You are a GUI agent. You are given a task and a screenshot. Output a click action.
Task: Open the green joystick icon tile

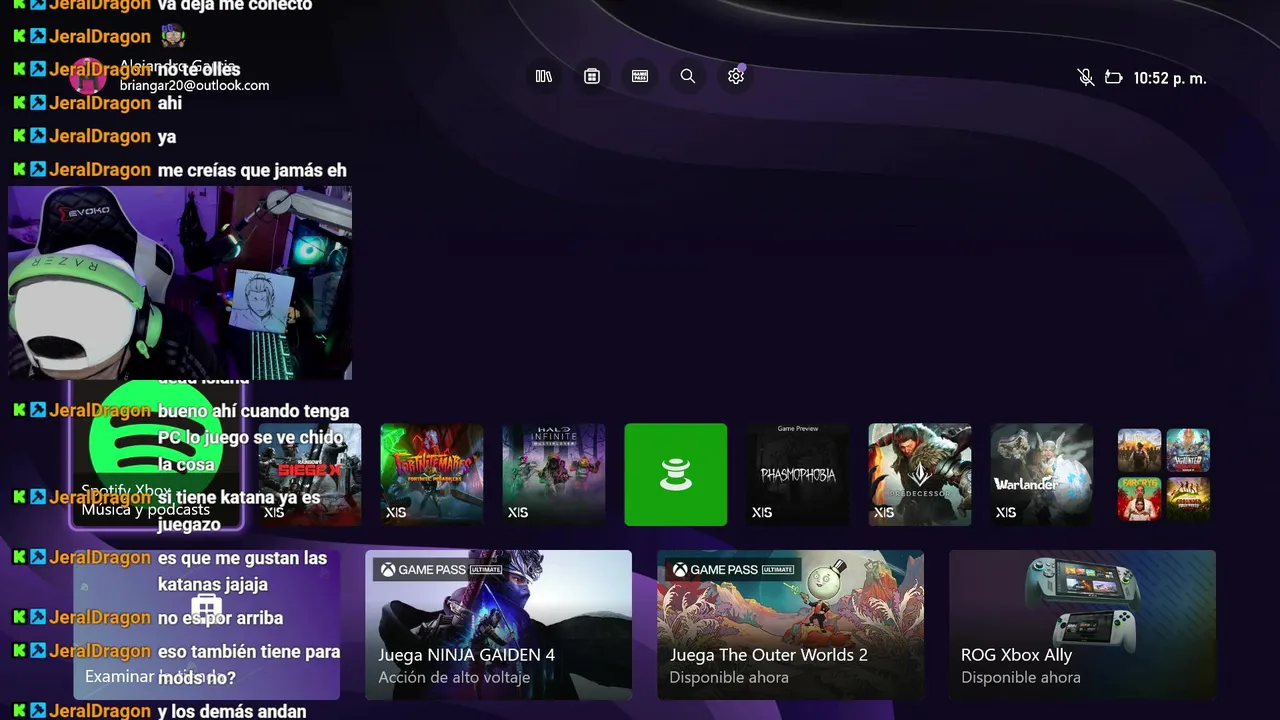point(676,474)
